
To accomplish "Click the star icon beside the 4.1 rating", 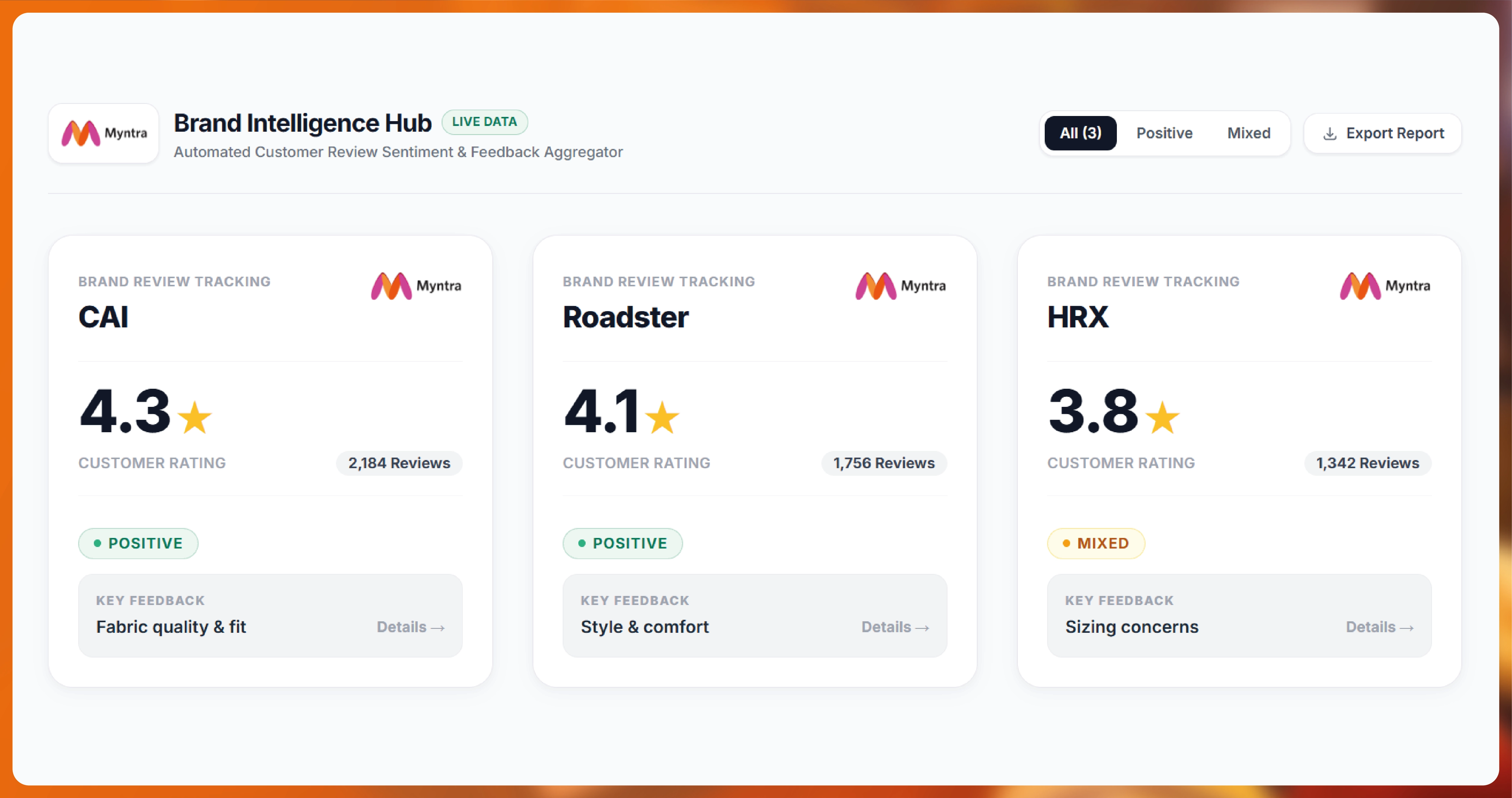I will (662, 417).
